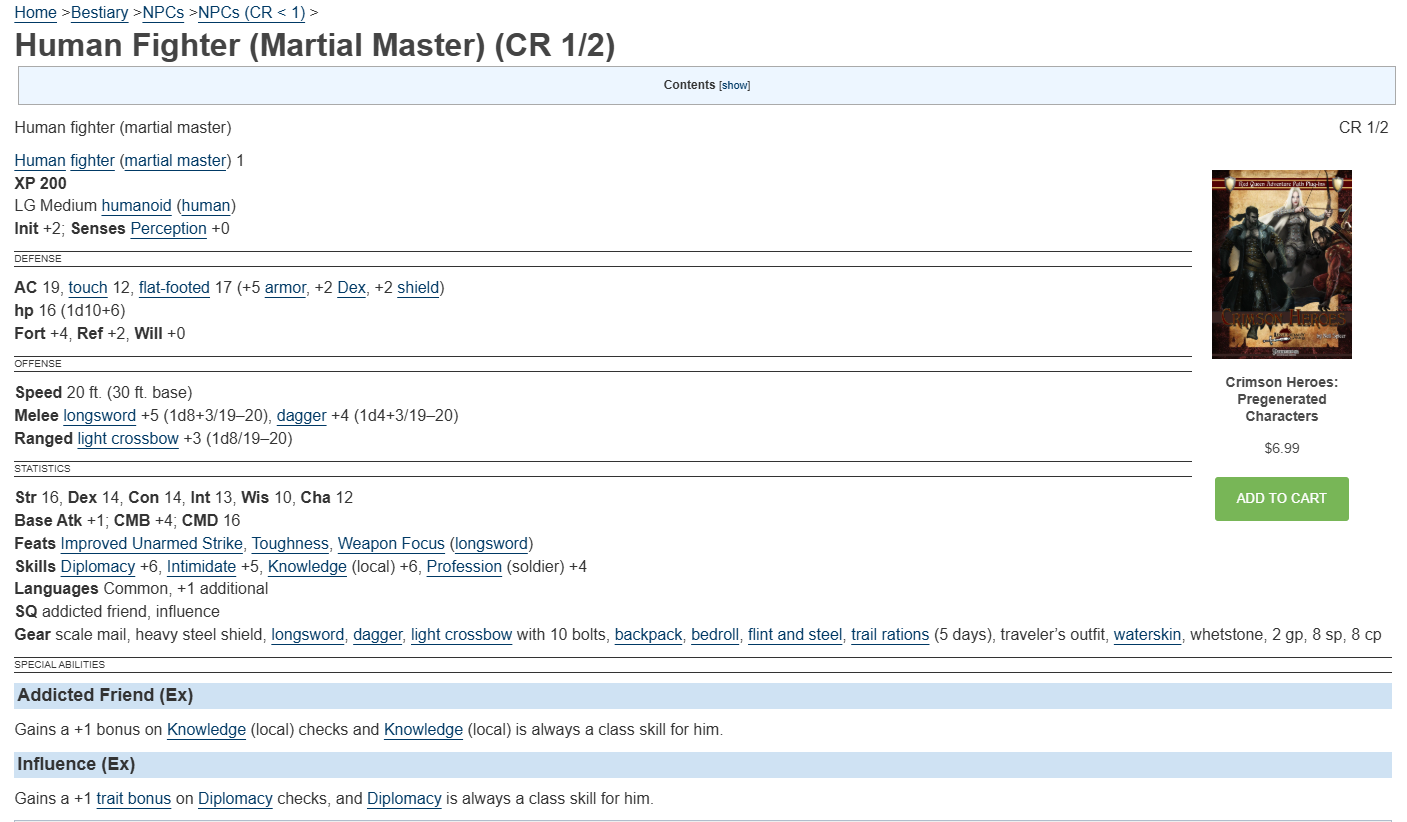The width and height of the screenshot is (1407, 822).
Task: Follow the Dex link in the AC line
Action: pos(351,288)
